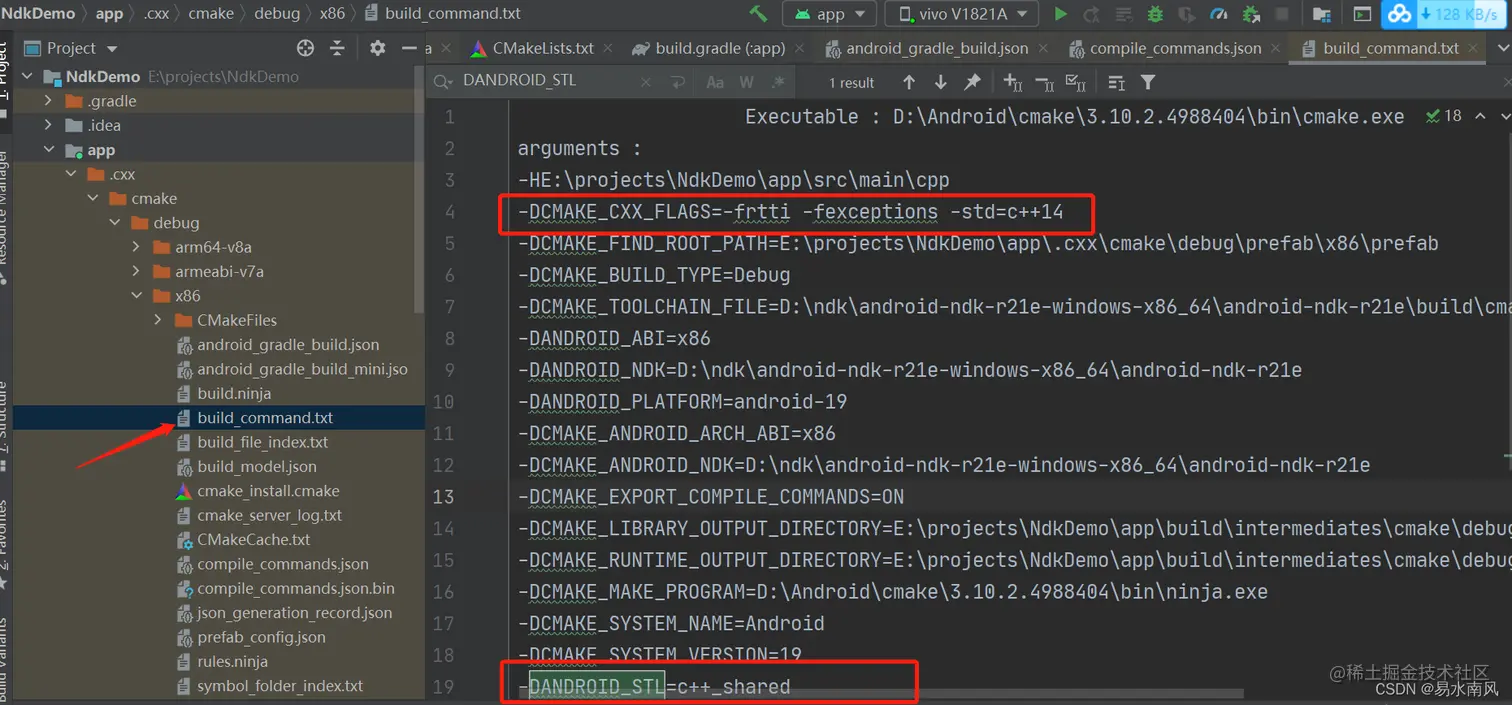Click Collapse All icon in Project panel
The image size is (1512, 705).
pyautogui.click(x=337, y=48)
